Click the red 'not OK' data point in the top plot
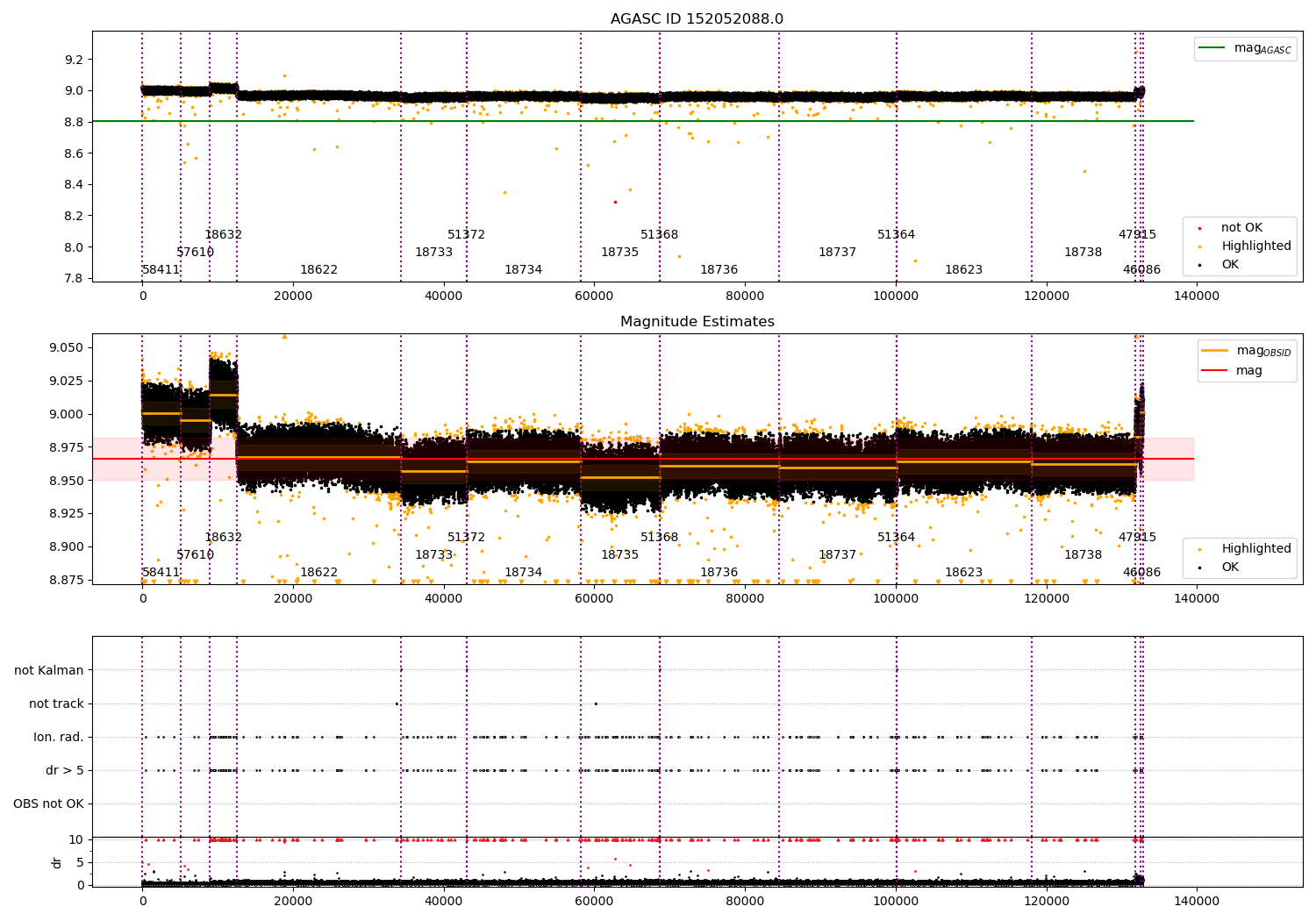The width and height of the screenshot is (1316, 921). [615, 202]
